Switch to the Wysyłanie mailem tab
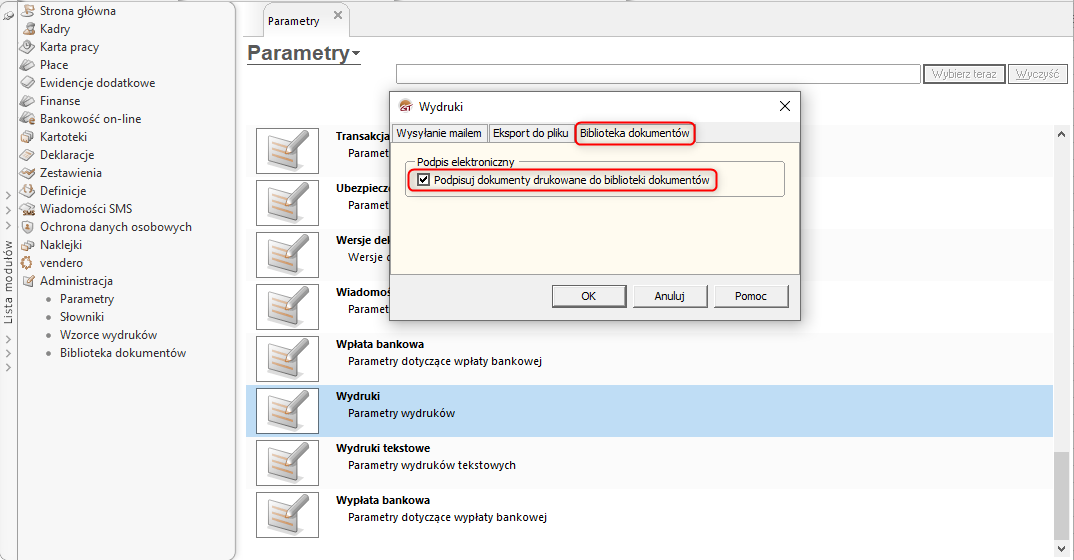 pos(439,133)
